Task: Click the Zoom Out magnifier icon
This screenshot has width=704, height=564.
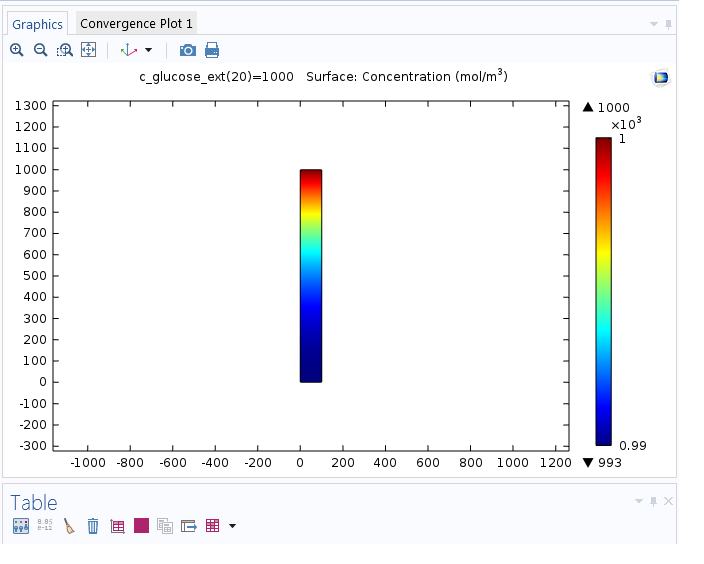Action: (41, 50)
